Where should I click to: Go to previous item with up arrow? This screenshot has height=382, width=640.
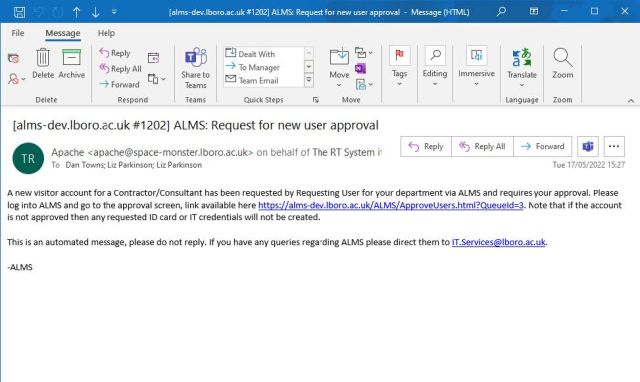coord(76,12)
